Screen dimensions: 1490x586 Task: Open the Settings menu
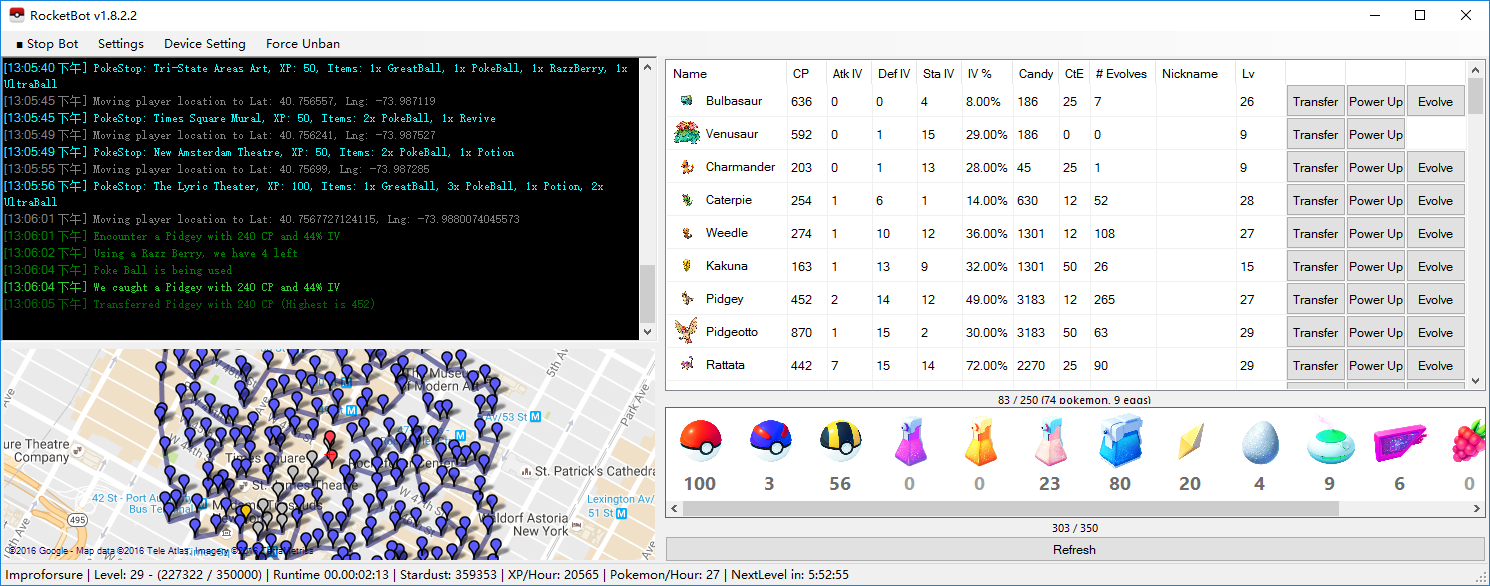point(121,44)
